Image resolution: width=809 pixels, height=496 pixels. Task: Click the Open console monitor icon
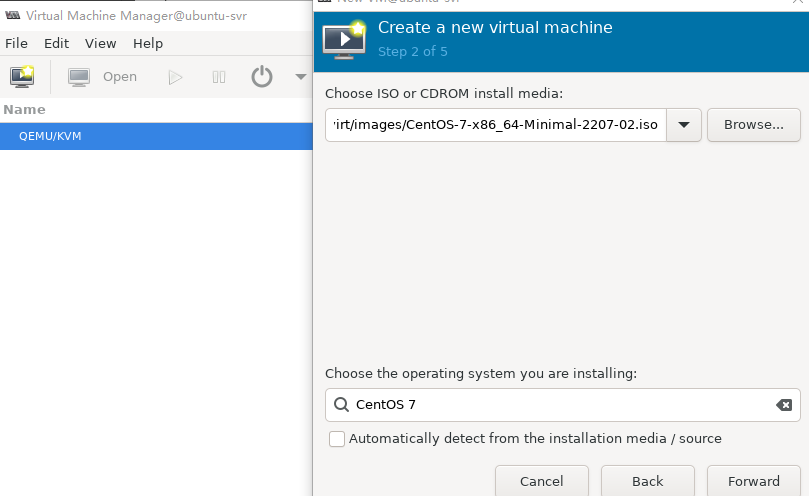(x=79, y=77)
